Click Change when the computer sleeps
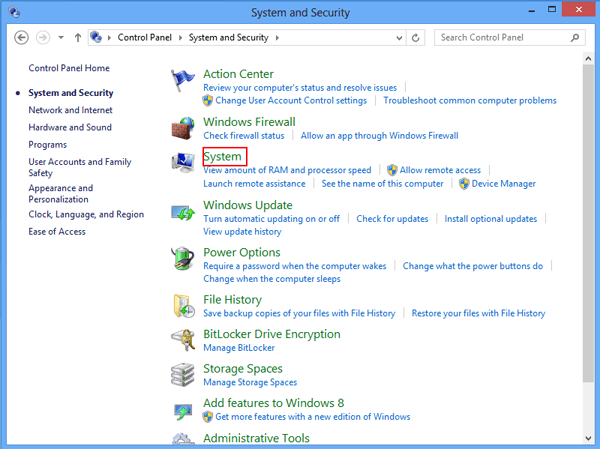The height and width of the screenshot is (449, 600). tap(272, 279)
